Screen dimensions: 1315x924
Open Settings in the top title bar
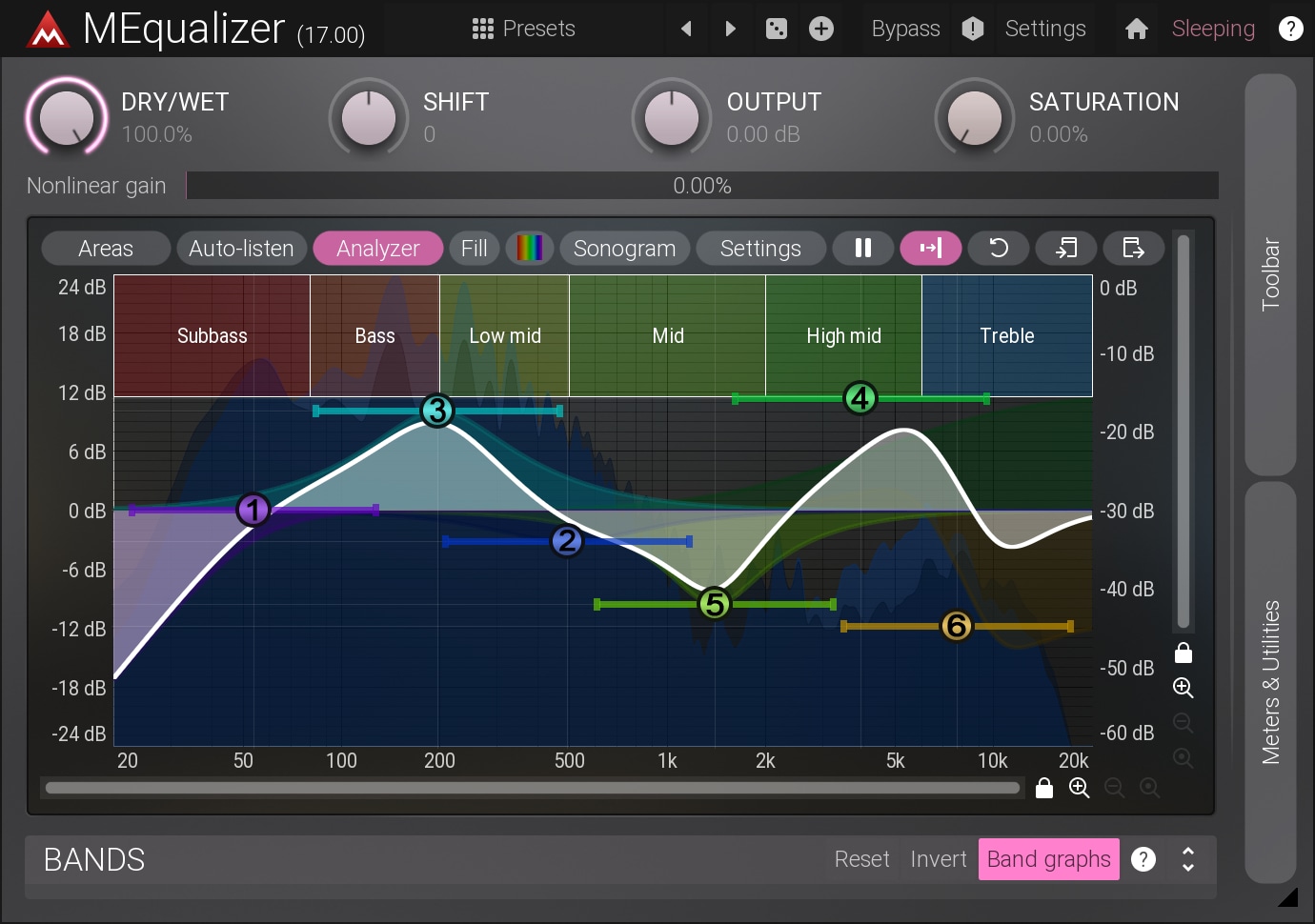click(x=1045, y=29)
